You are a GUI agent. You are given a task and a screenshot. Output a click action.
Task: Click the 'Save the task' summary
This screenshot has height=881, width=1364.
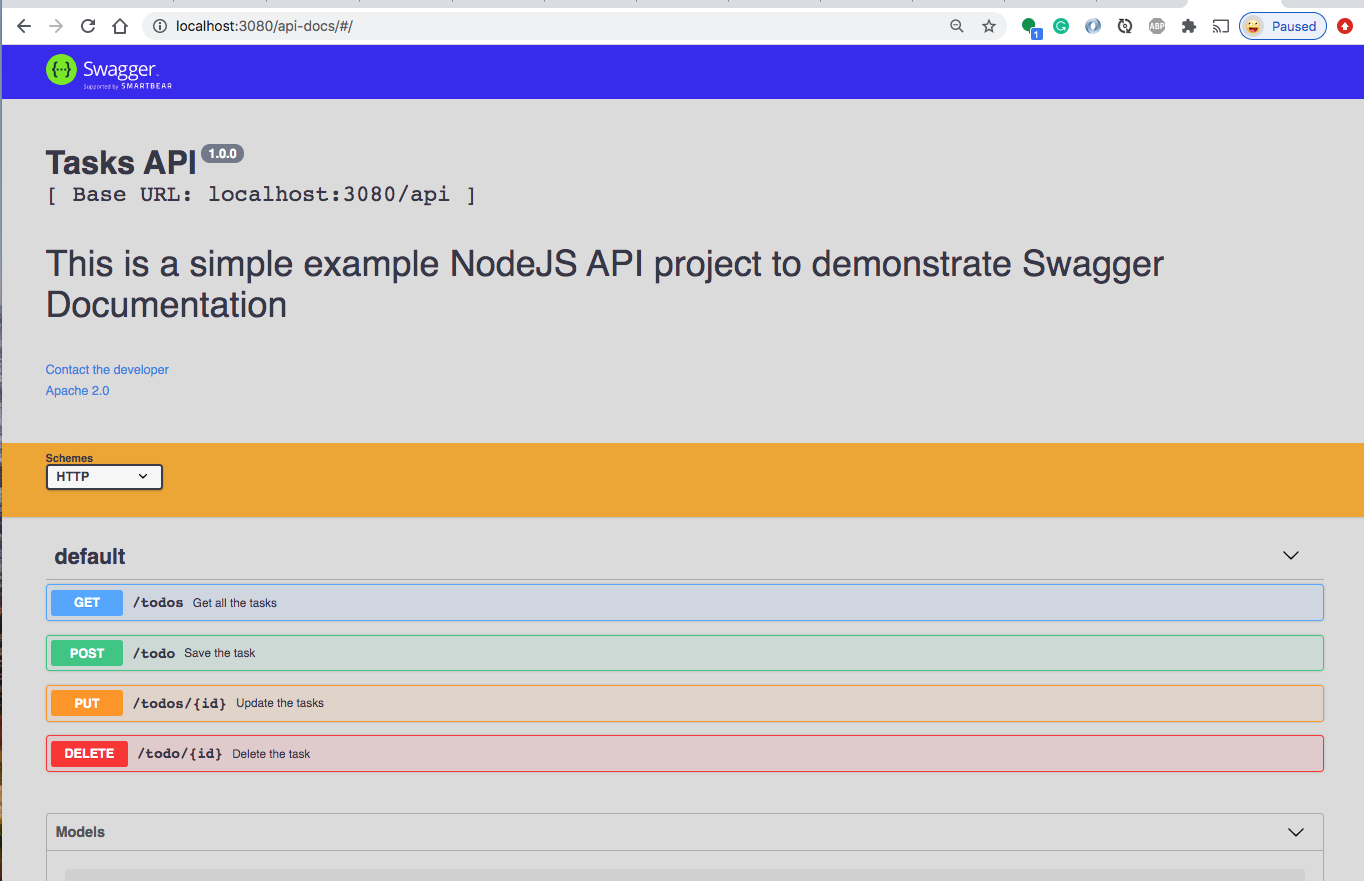[x=220, y=653]
